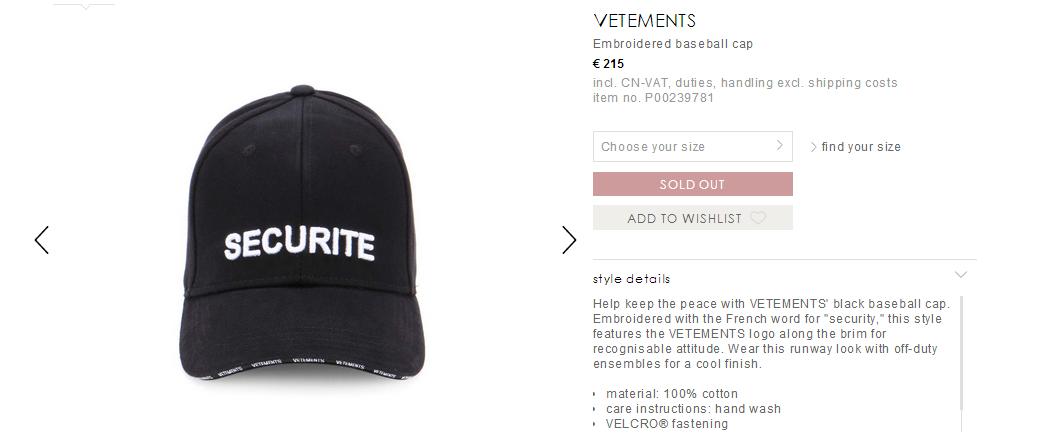Click the style details description scrollbar
The height and width of the screenshot is (440, 1039).
(961, 353)
